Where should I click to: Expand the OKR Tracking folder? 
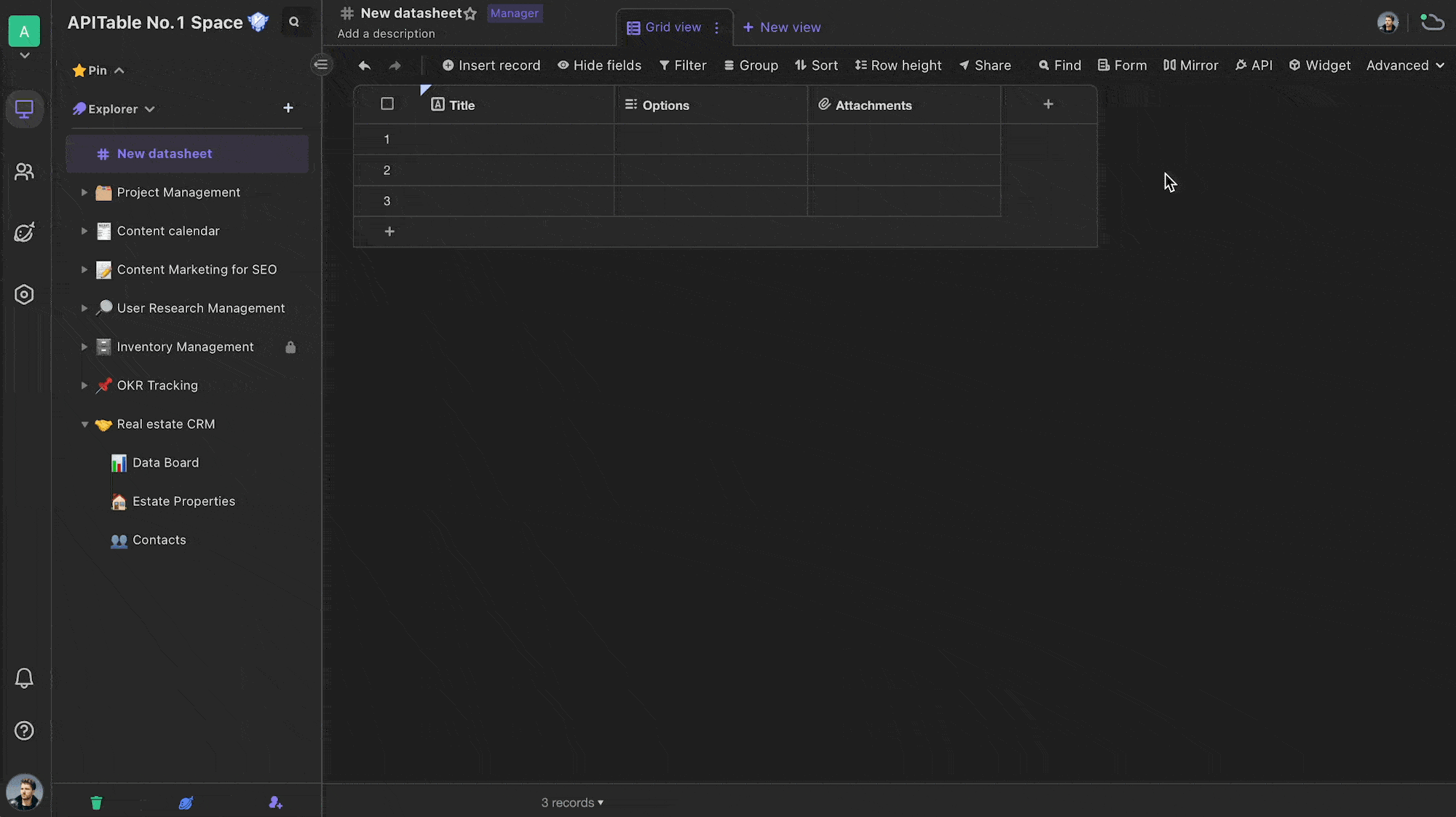(84, 385)
